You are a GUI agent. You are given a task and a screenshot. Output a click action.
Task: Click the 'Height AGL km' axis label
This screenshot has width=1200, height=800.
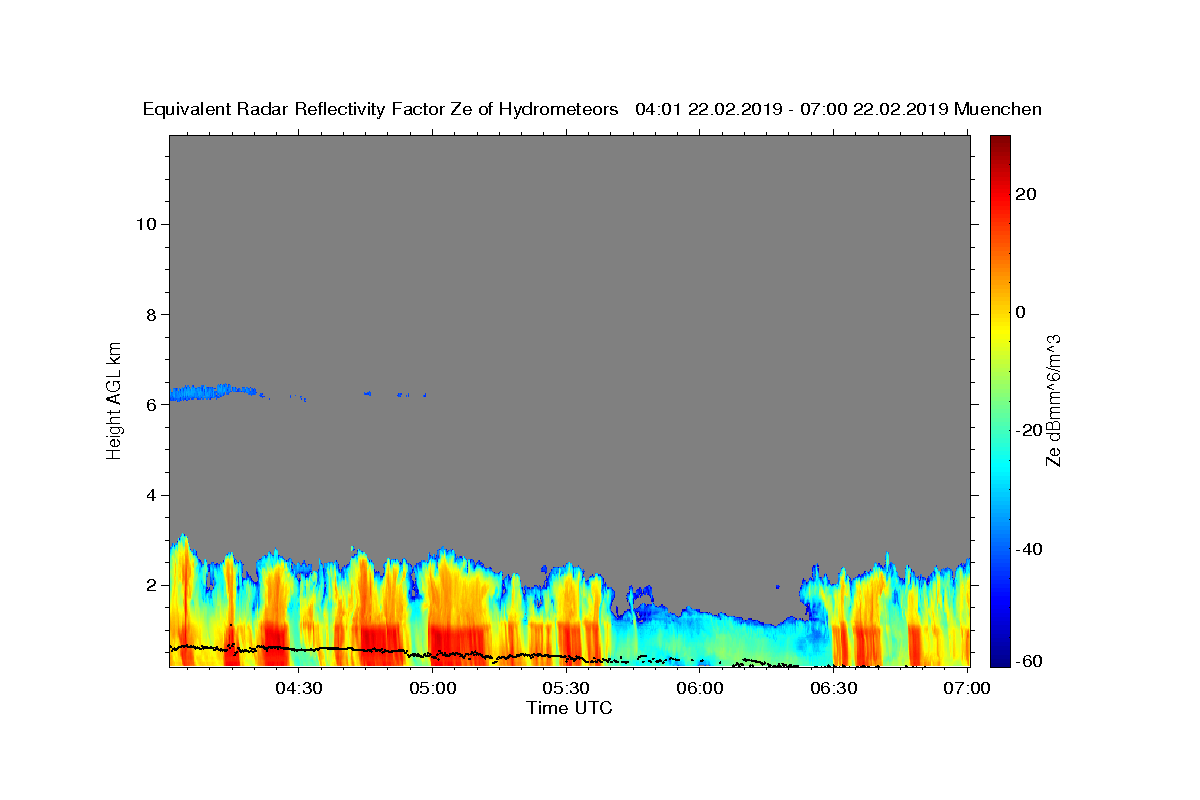pos(115,399)
